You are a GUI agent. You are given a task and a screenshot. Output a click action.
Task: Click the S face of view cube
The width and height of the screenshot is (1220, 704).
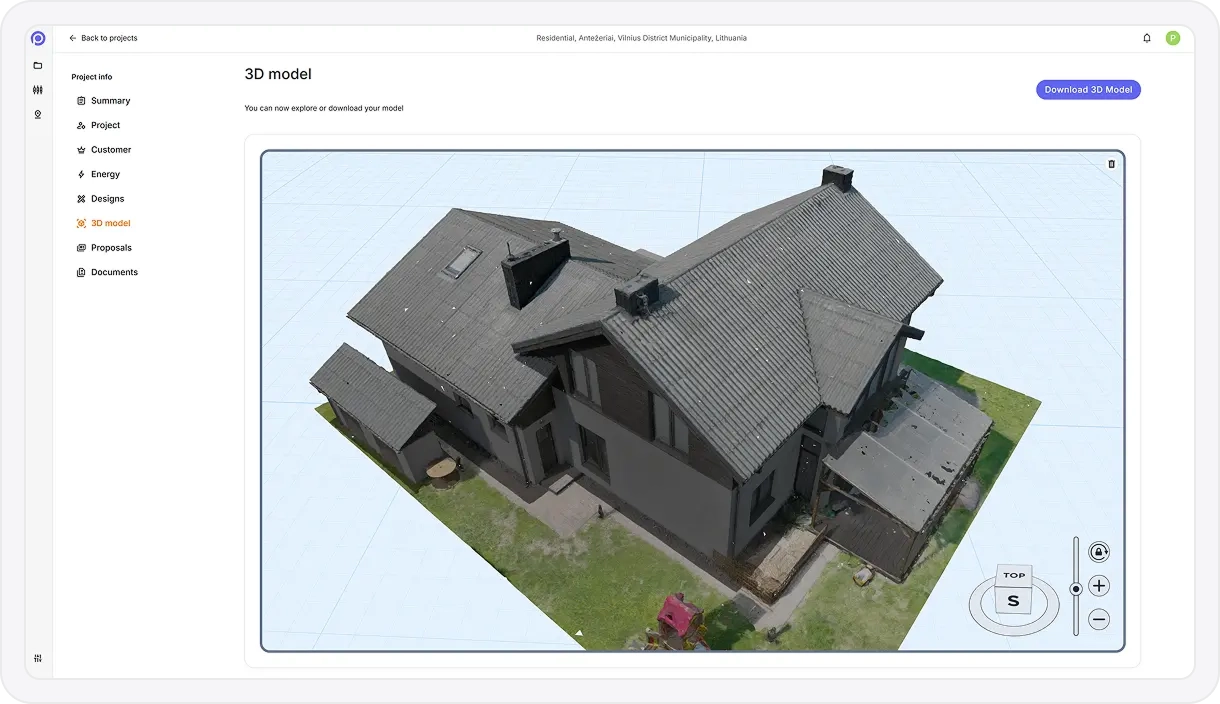point(1013,601)
